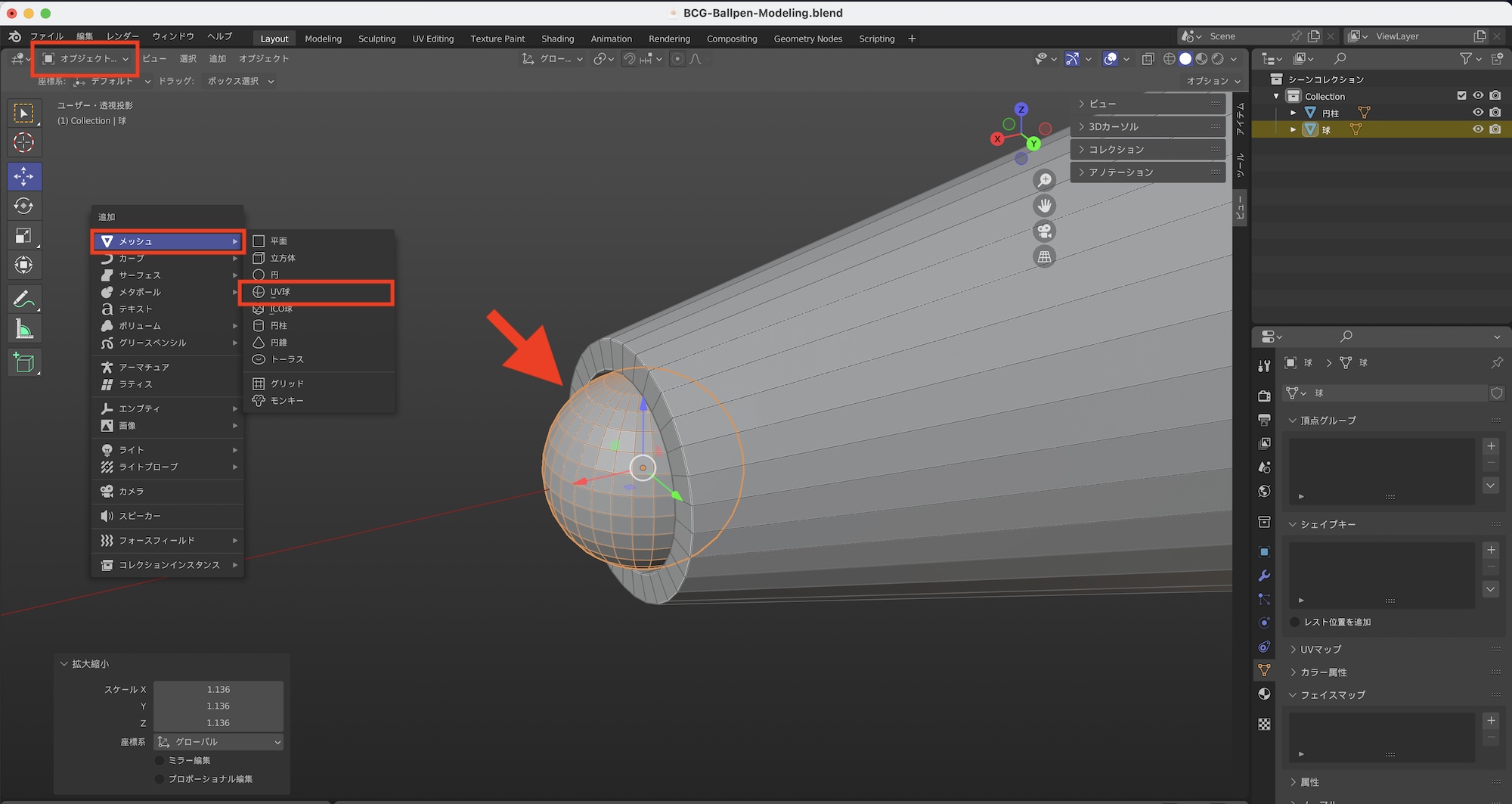The height and width of the screenshot is (804, 1512).
Task: Expand the UVマップ panel
Action: (1320, 649)
